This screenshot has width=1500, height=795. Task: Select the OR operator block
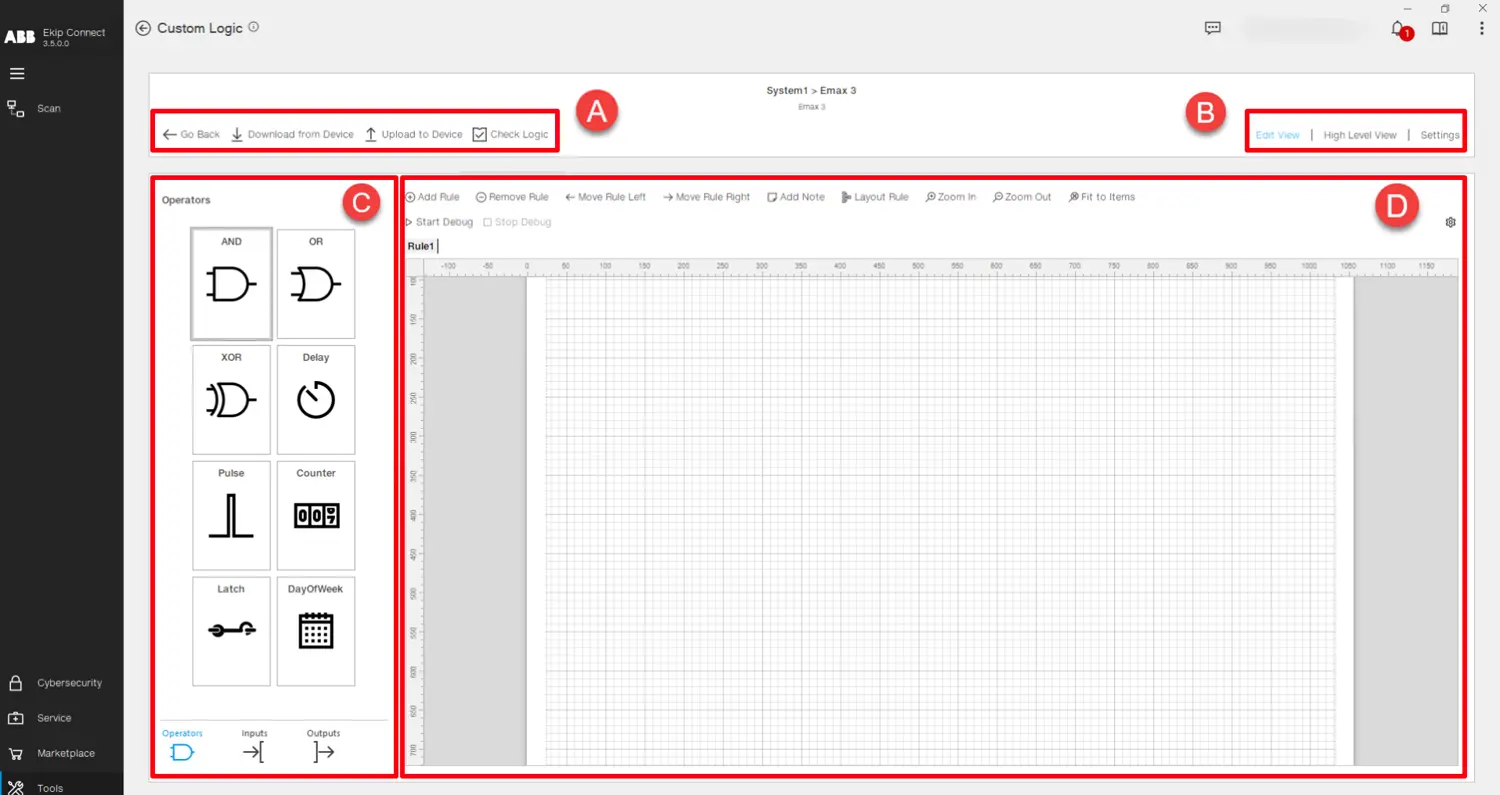(316, 283)
